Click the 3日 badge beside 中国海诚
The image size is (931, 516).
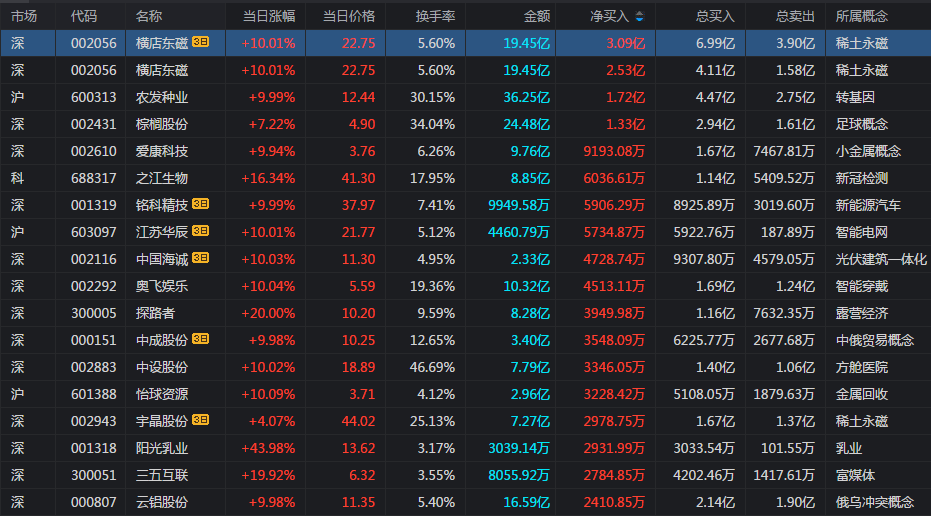point(200,258)
